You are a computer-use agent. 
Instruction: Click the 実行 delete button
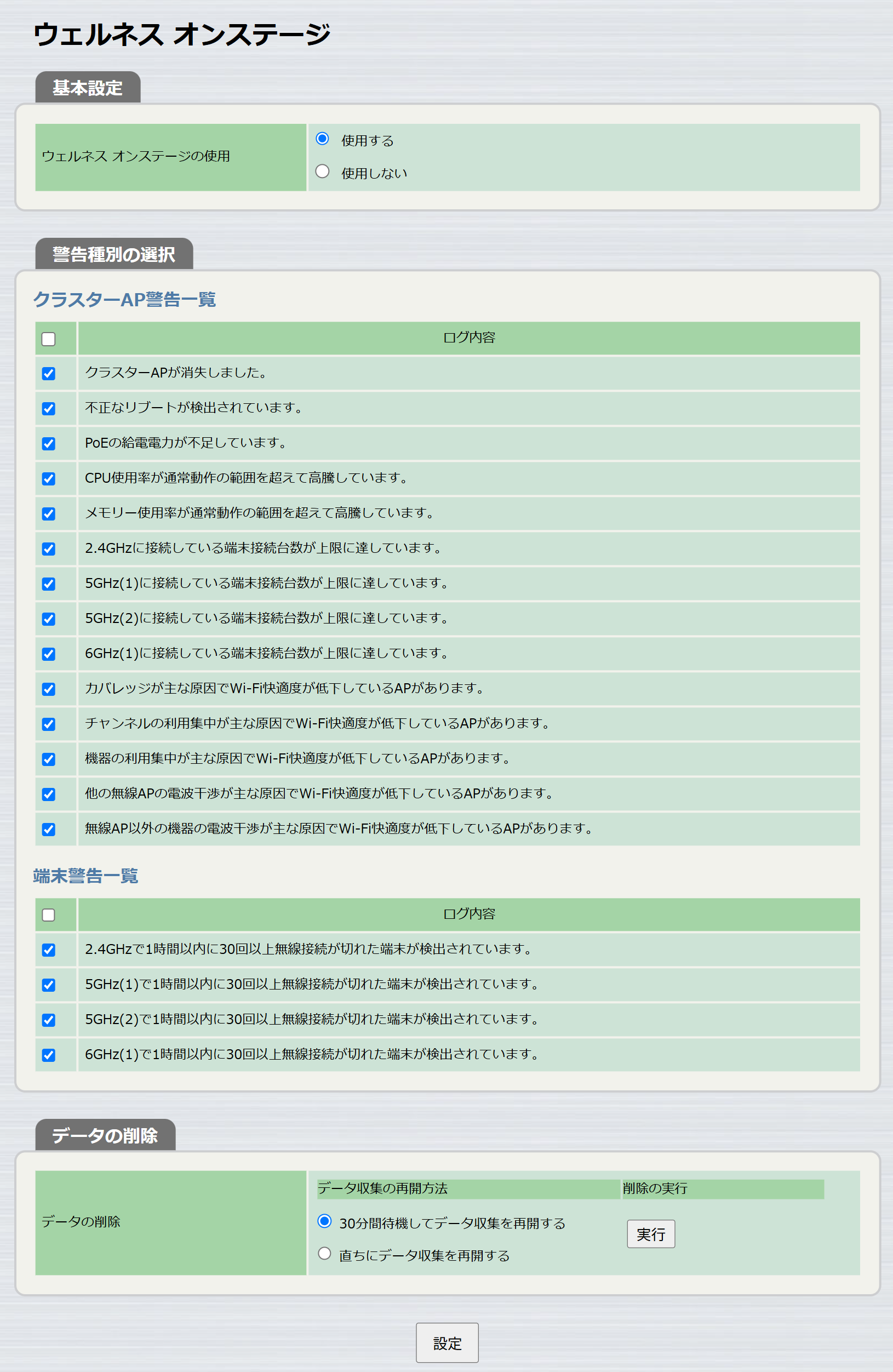[651, 1233]
